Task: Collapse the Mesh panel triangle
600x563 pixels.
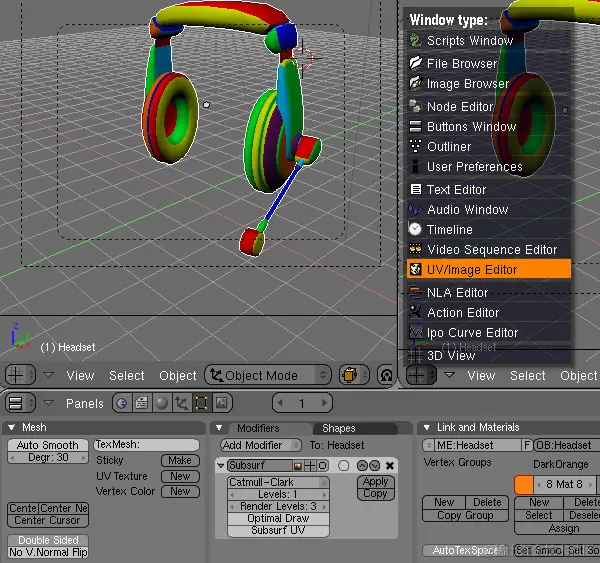Action: click(11, 428)
